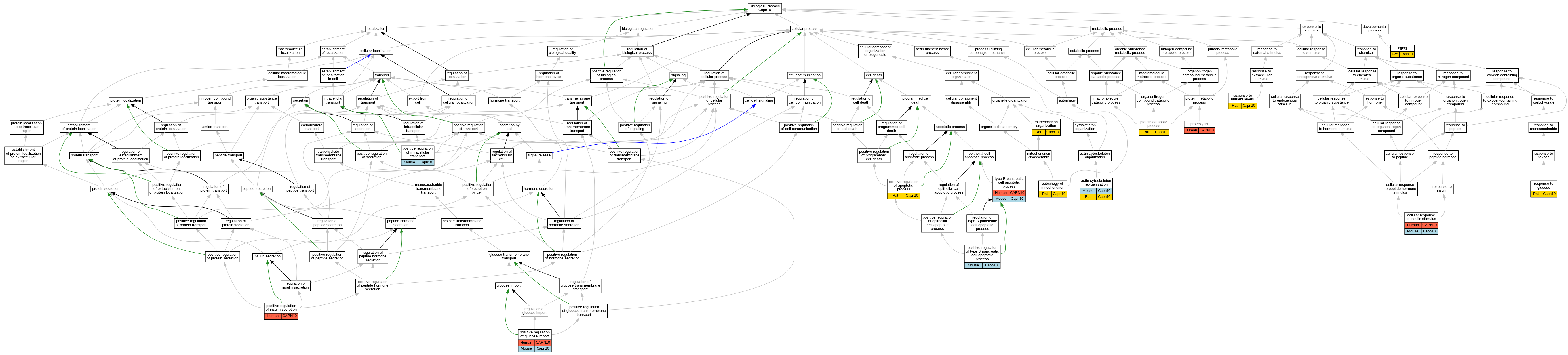Select the 'catabolic process' node
The width and height of the screenshot is (1568, 355).
(x=1085, y=51)
